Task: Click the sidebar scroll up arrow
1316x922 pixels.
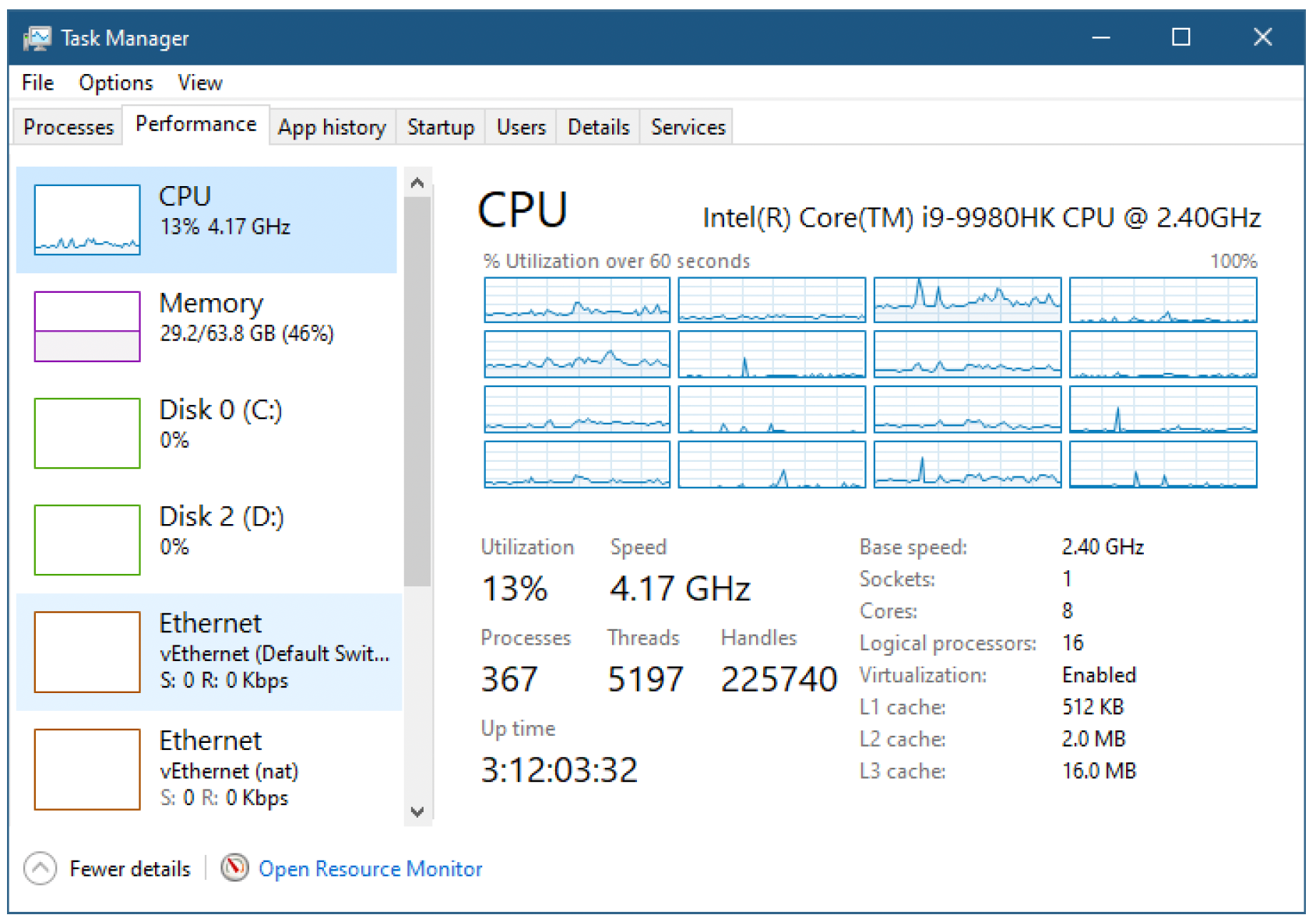Action: pyautogui.click(x=417, y=183)
